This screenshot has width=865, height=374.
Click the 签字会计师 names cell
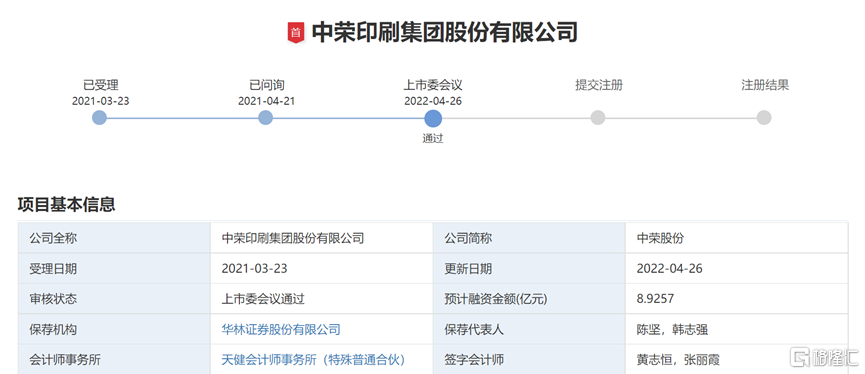coord(736,360)
